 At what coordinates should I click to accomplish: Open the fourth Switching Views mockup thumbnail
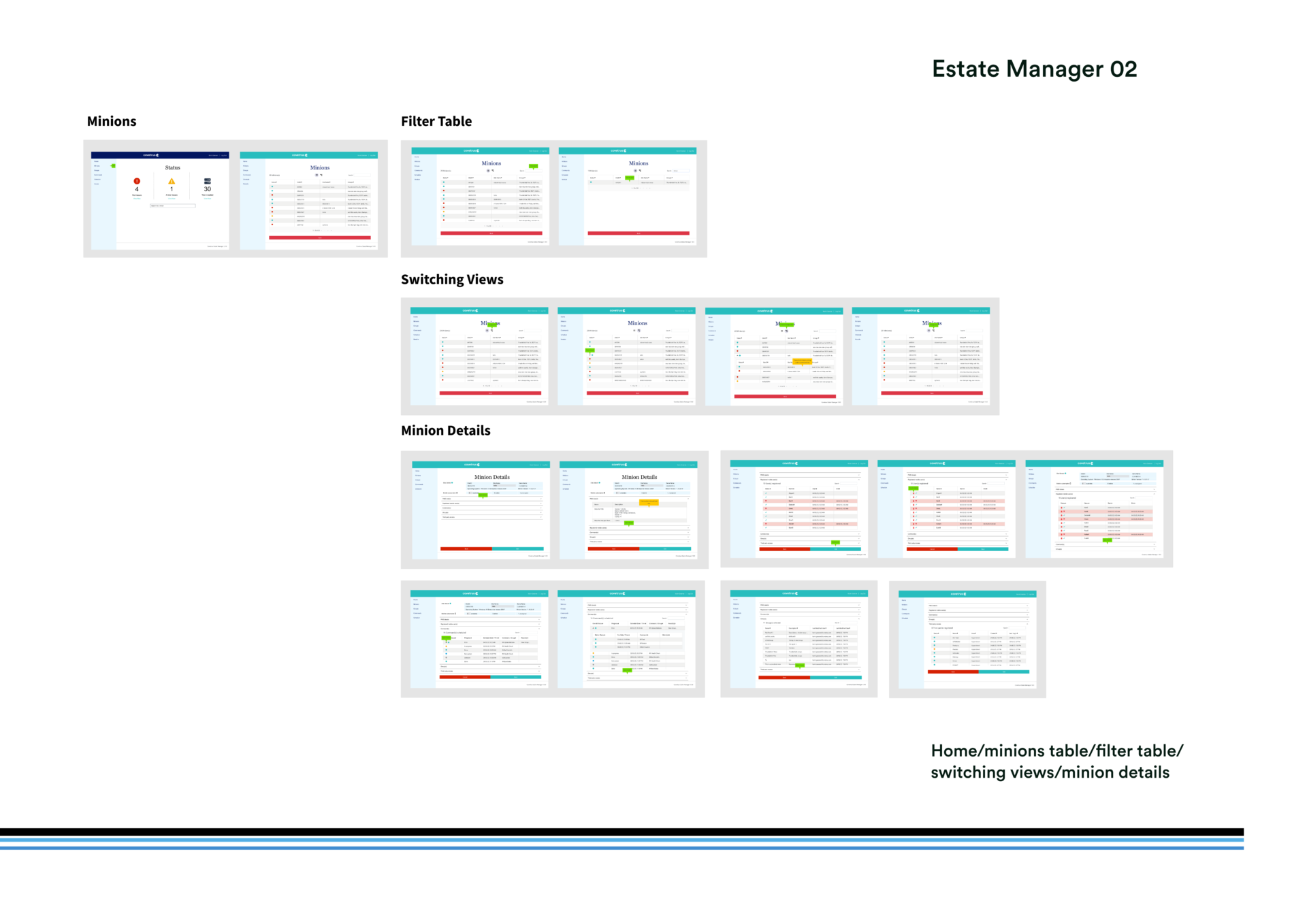click(921, 356)
